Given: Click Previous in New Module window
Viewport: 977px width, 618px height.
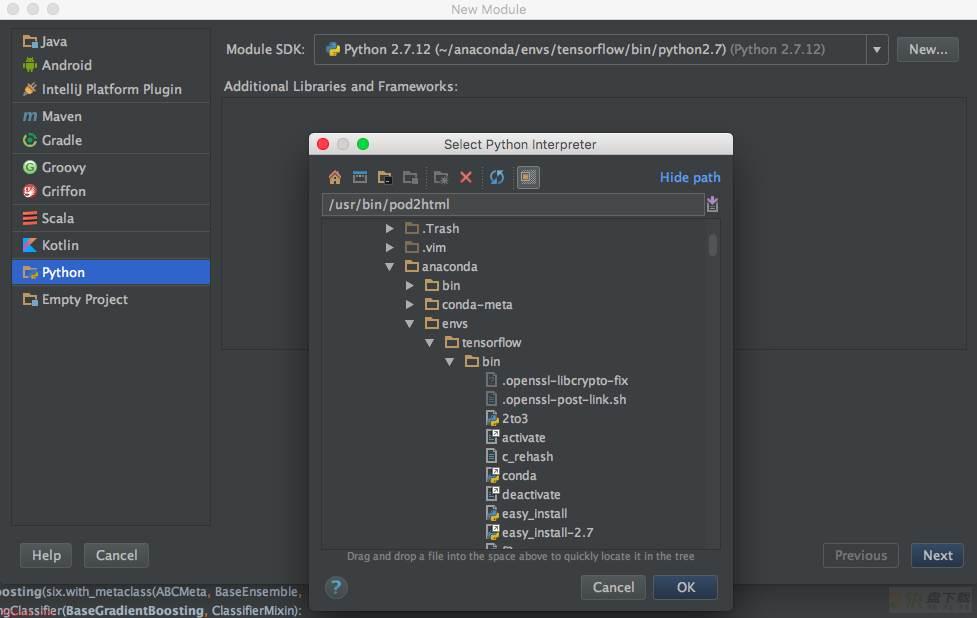Looking at the screenshot, I should (x=860, y=555).
